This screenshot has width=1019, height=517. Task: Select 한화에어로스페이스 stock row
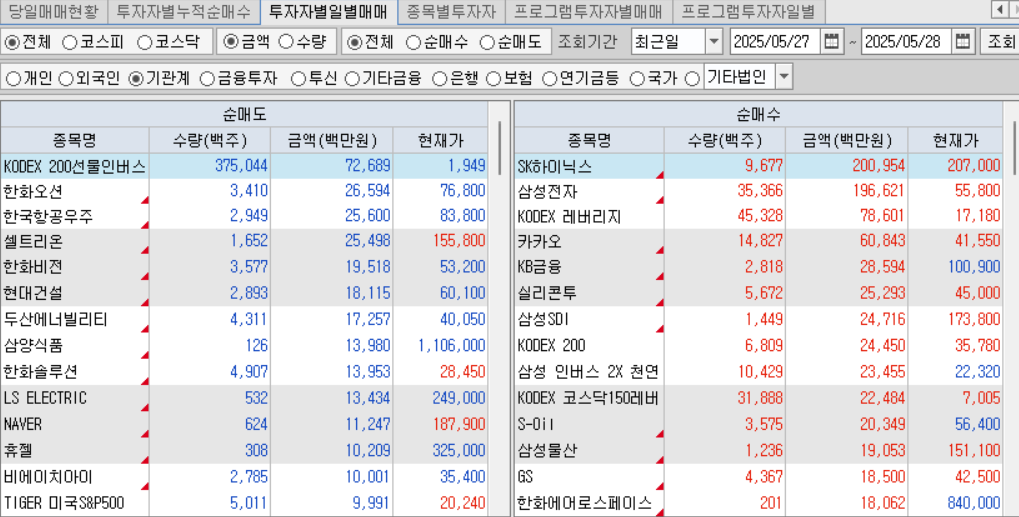click(x=759, y=503)
